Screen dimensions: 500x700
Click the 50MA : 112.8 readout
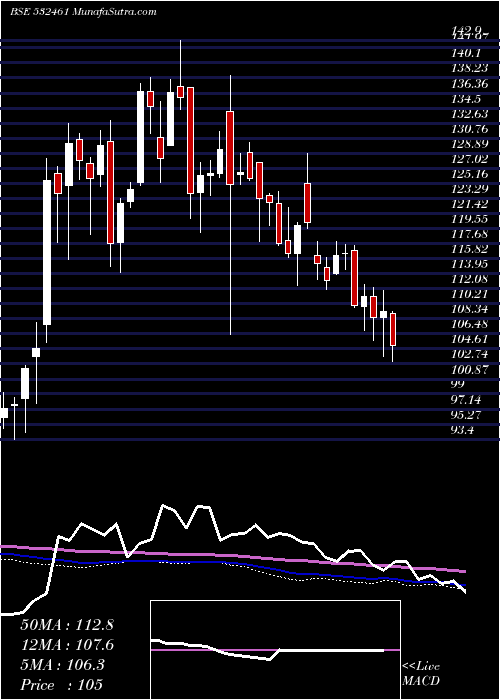67,625
